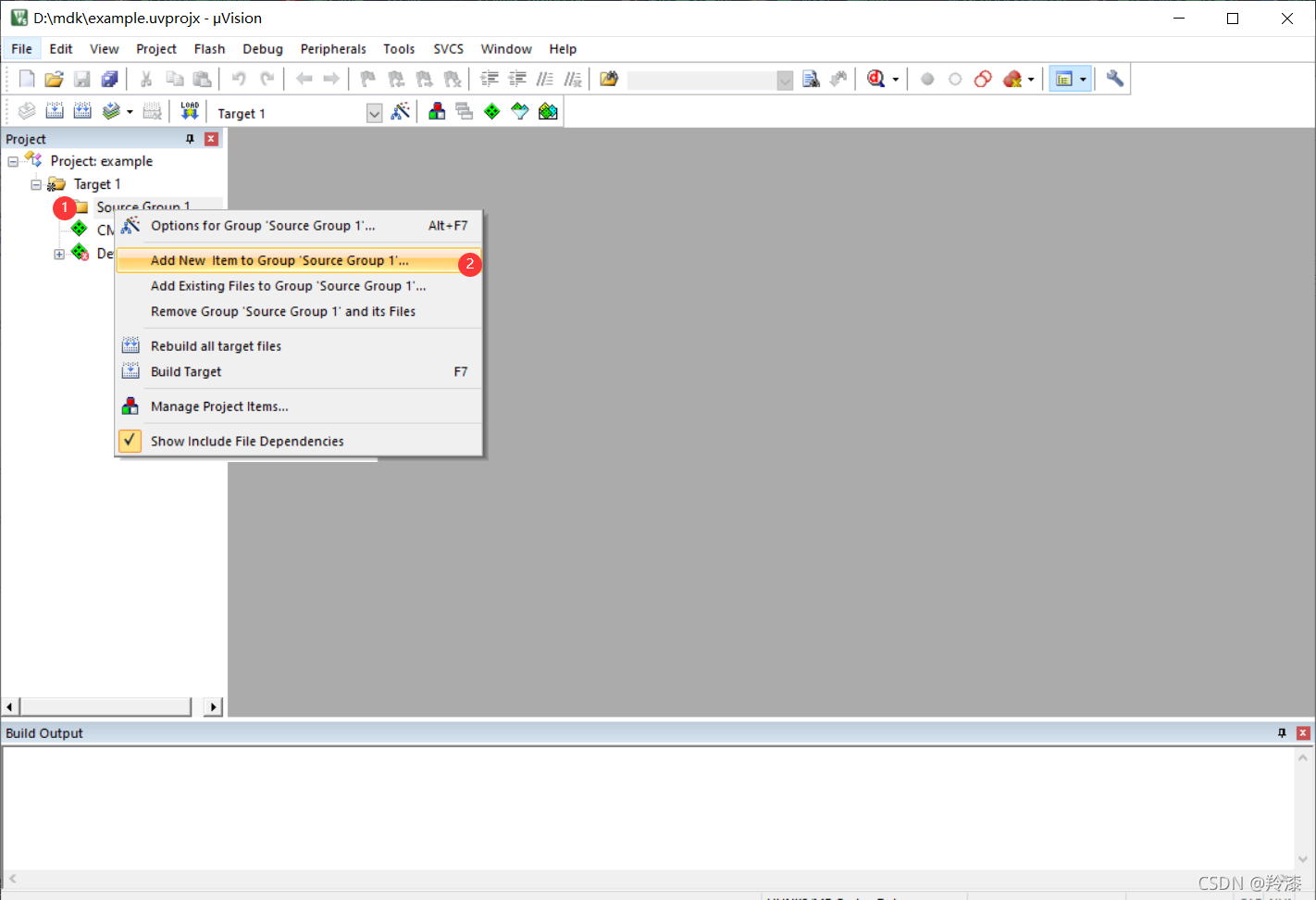Viewport: 1316px width, 900px height.
Task: Choose Options for Group 'Source Group 1'
Action: pos(299,226)
